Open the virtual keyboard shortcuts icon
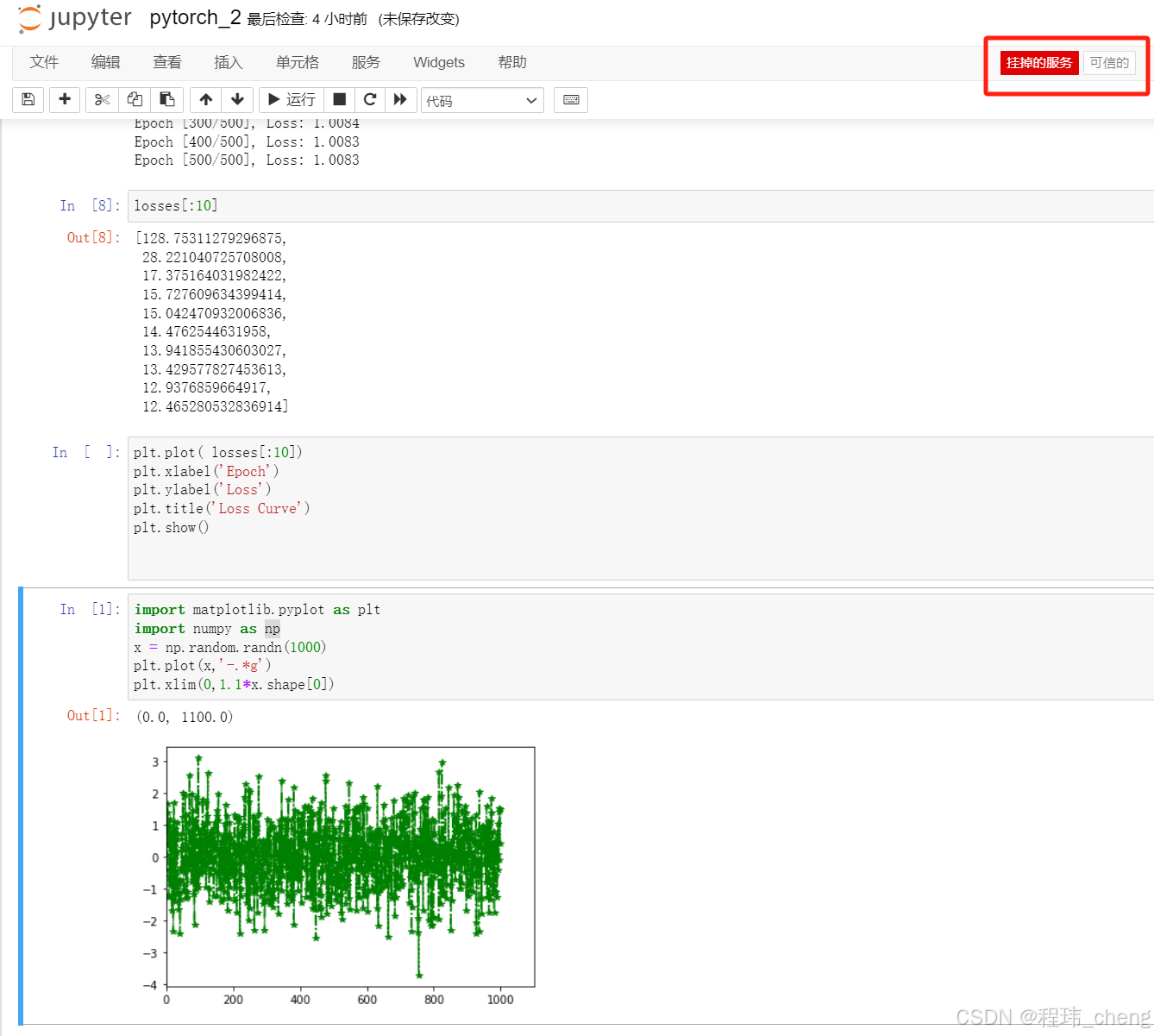 point(570,99)
